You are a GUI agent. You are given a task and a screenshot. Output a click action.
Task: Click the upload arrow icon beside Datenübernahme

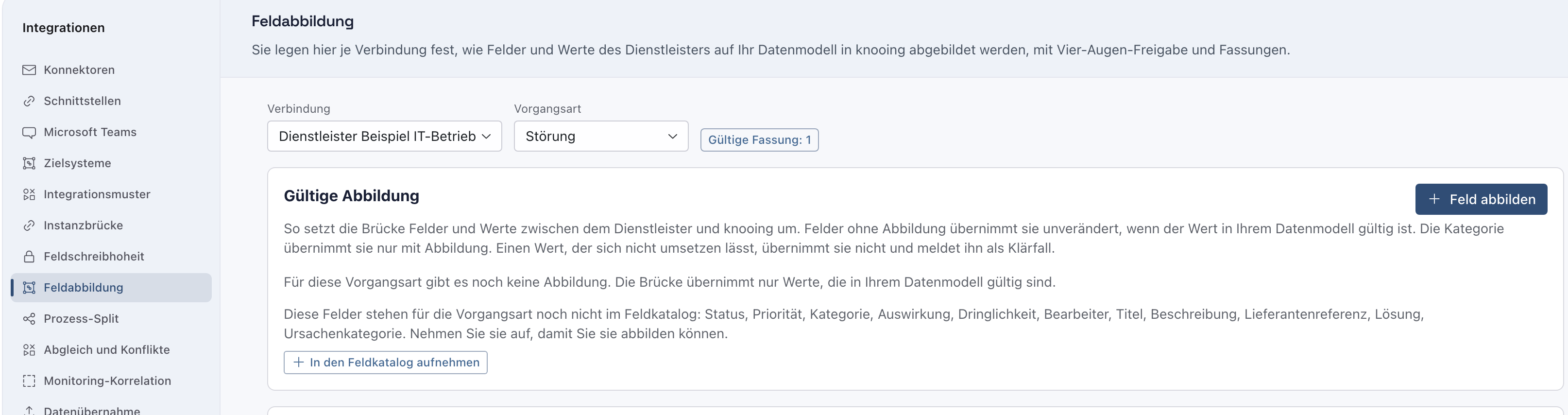29,411
